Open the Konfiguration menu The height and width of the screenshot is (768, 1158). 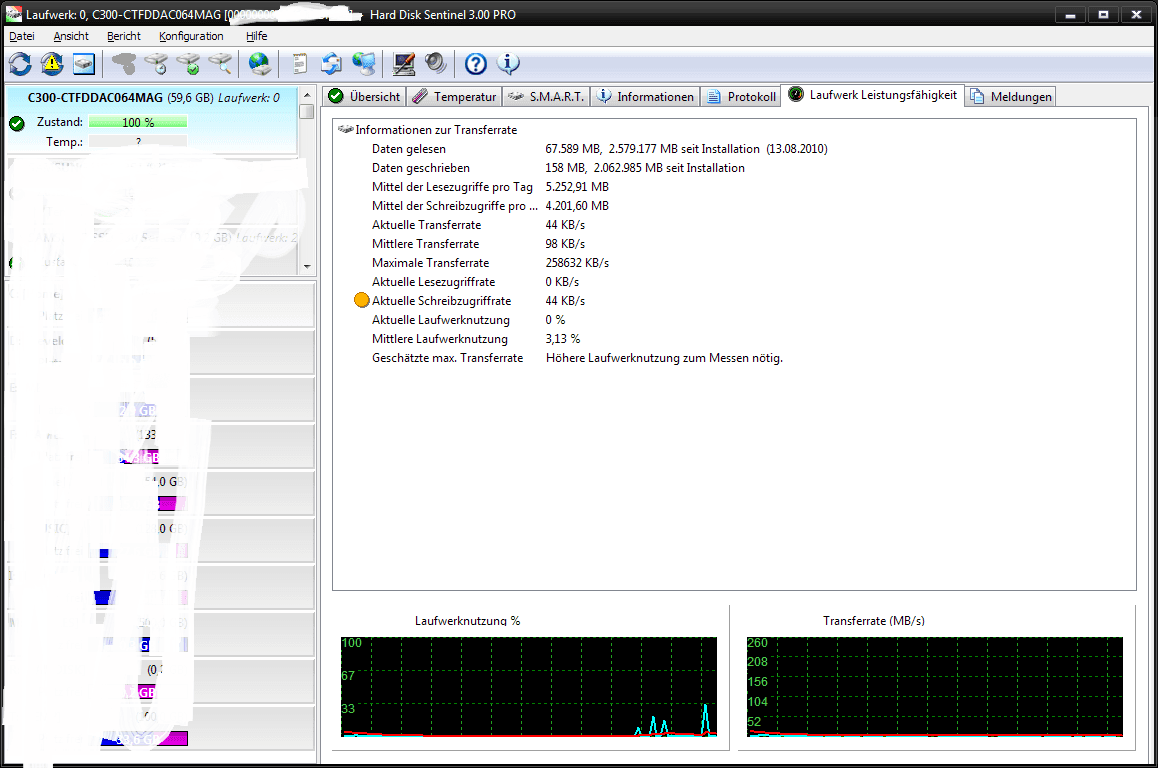pyautogui.click(x=191, y=36)
